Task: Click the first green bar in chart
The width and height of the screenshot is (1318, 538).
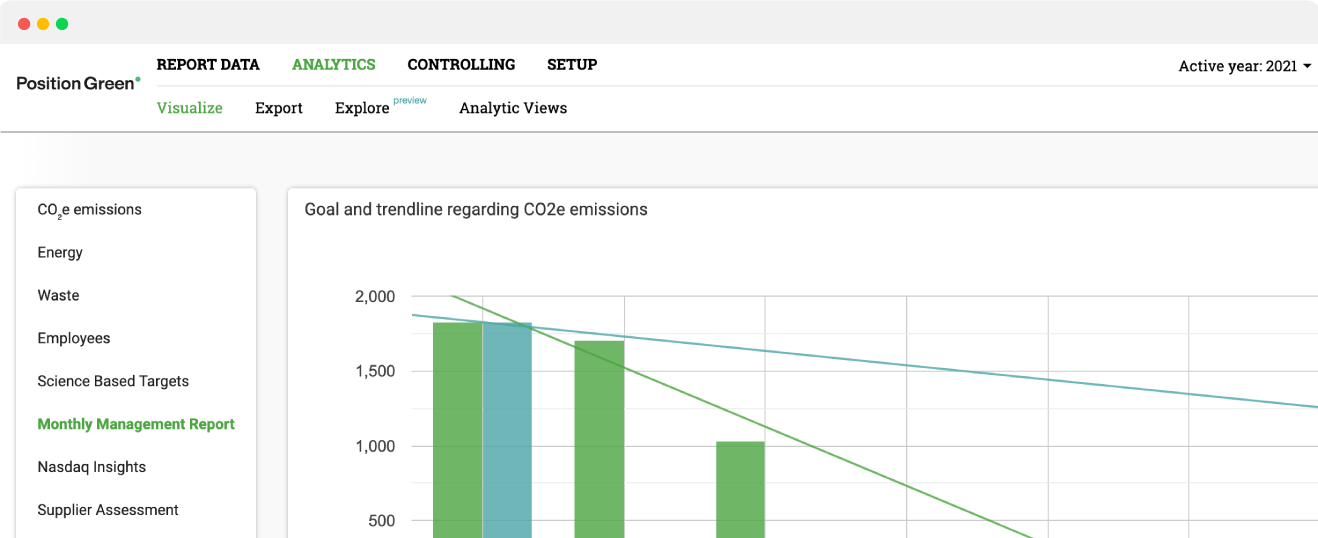Action: point(458,430)
